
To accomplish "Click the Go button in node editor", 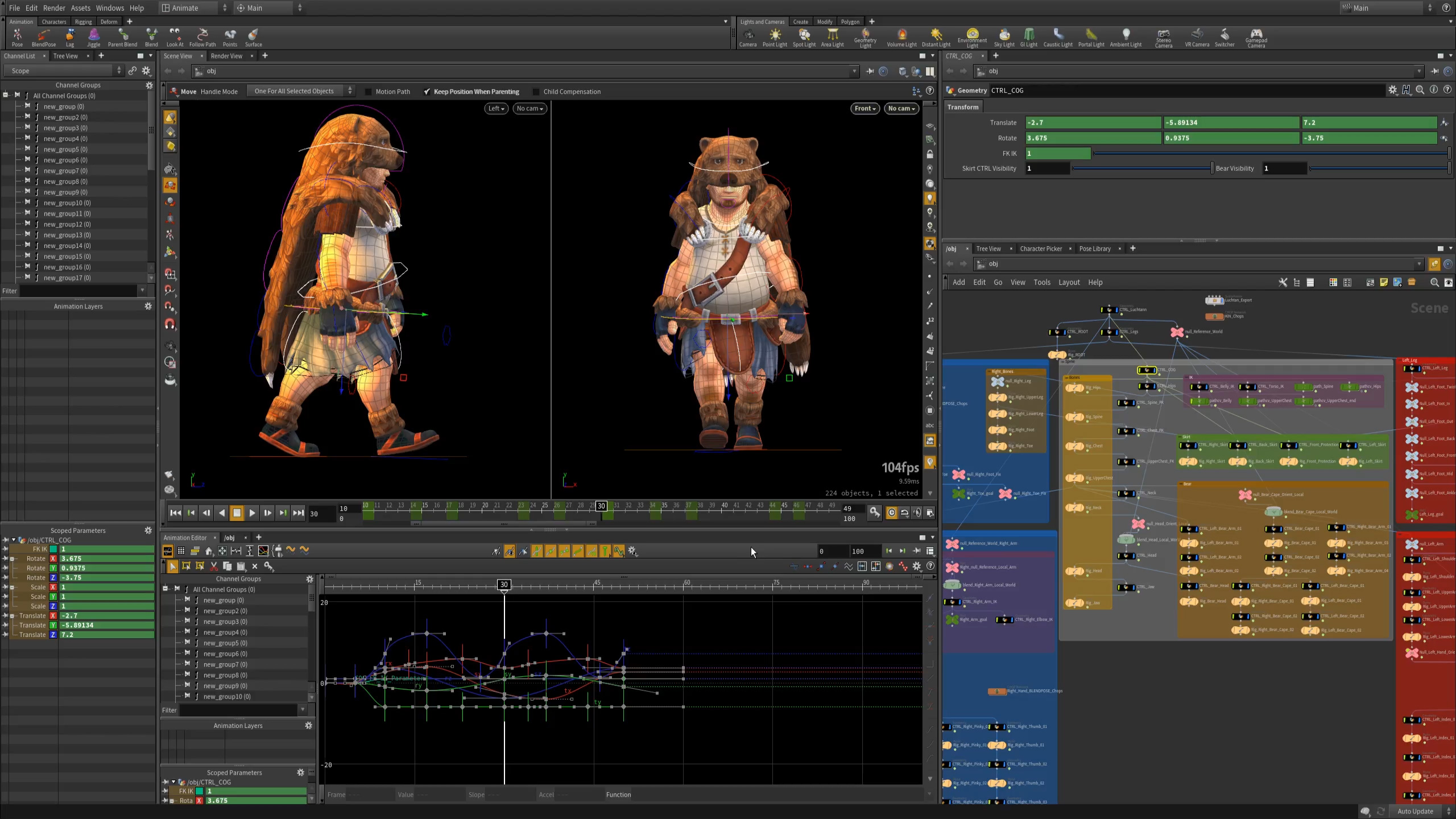I will pos(998,282).
